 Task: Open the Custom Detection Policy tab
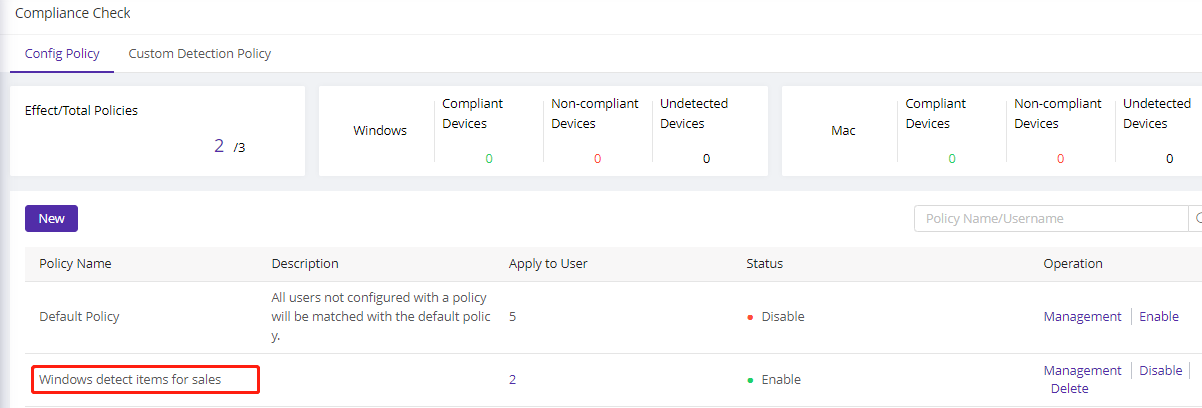(199, 54)
